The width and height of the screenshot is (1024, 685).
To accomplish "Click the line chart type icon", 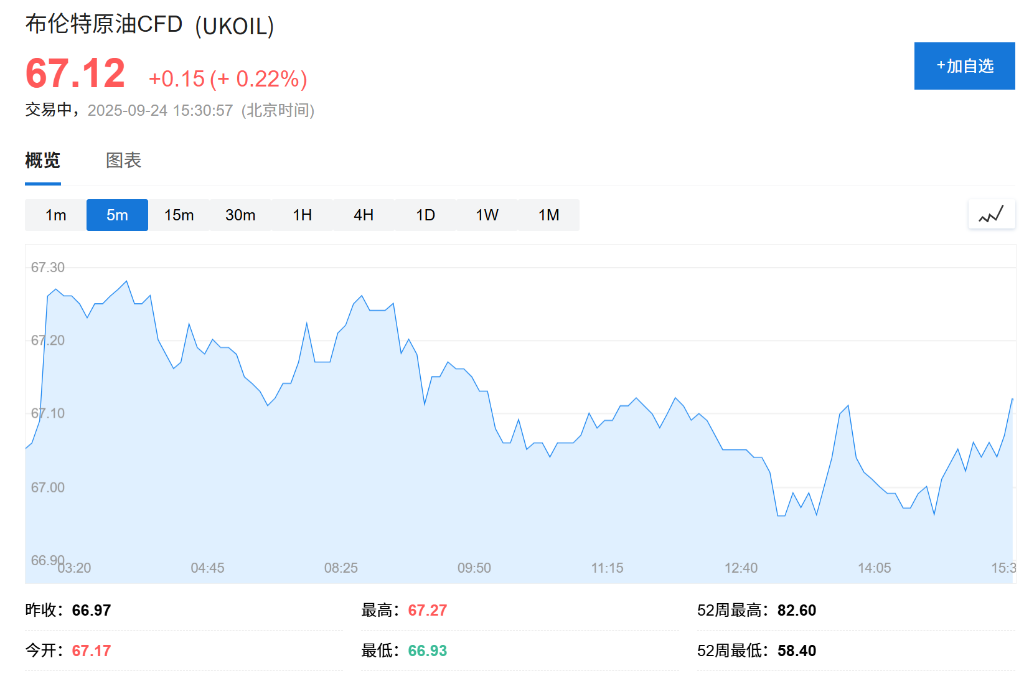I will click(x=991, y=214).
